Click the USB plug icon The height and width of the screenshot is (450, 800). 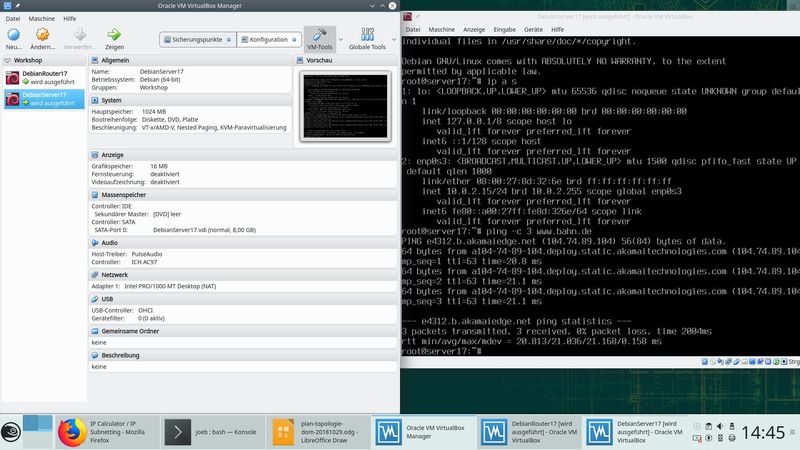[x=94, y=299]
